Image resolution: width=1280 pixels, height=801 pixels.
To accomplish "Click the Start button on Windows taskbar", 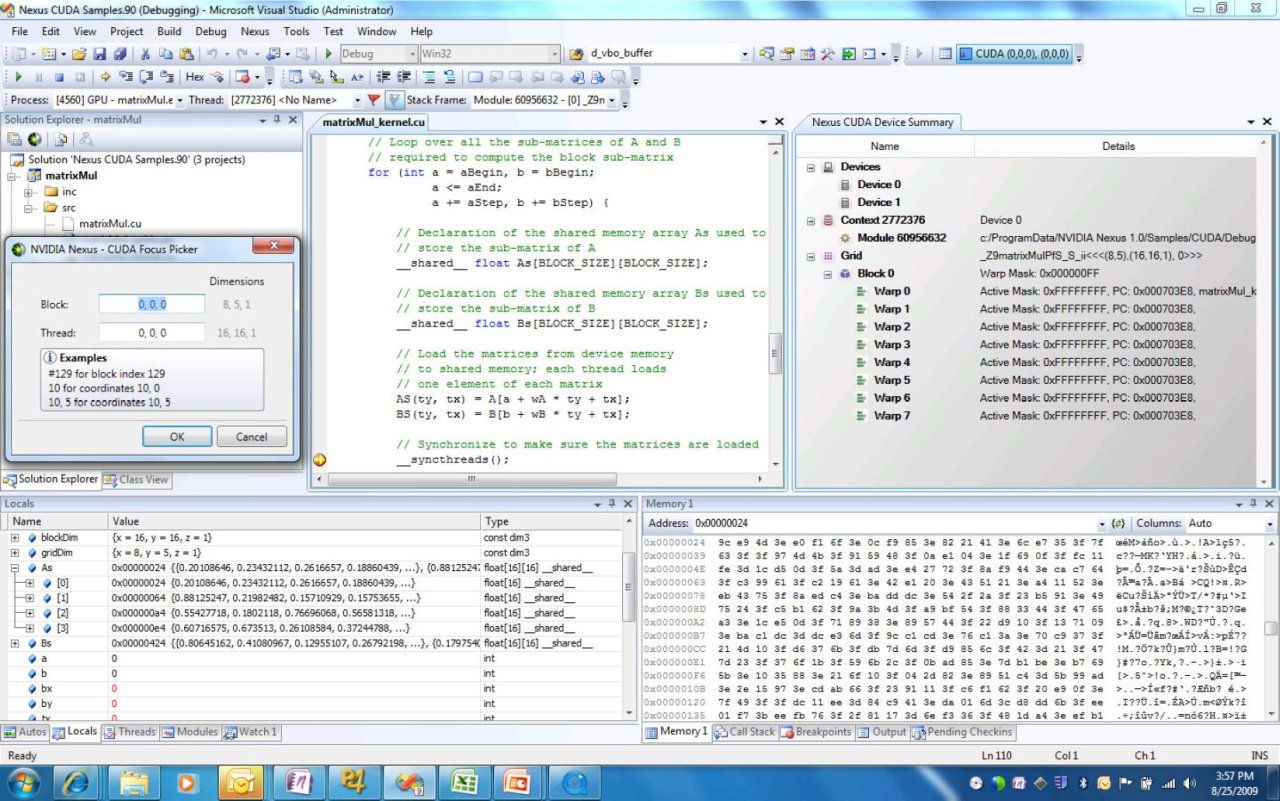I will coord(22,781).
